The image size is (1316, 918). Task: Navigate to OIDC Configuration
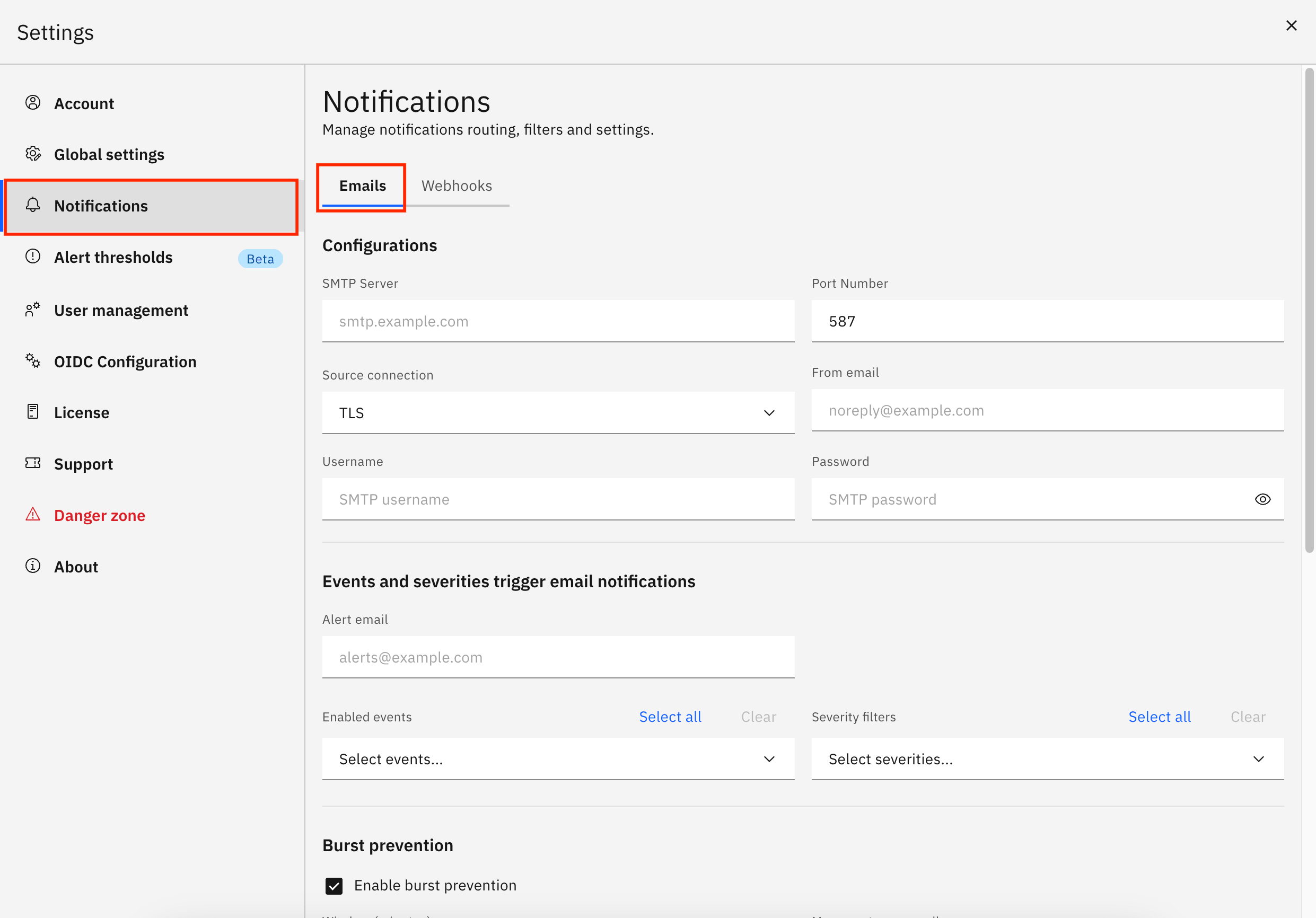tap(152, 361)
